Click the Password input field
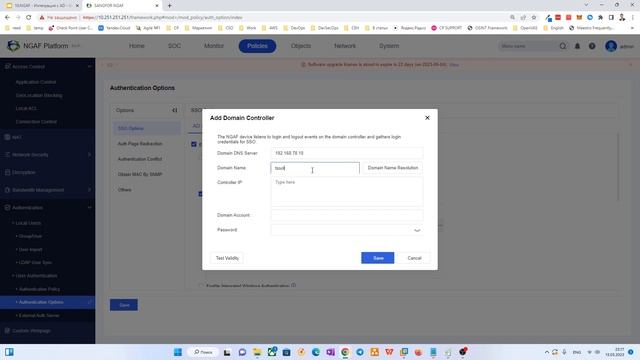Screen dimensions: 640x360 pos(347,230)
